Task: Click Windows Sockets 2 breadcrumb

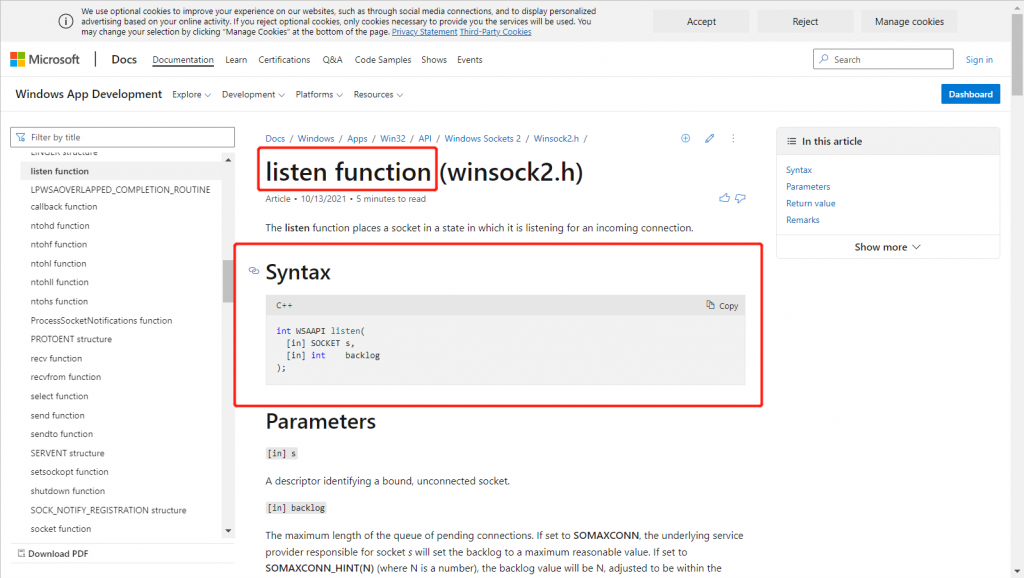Action: tap(483, 138)
